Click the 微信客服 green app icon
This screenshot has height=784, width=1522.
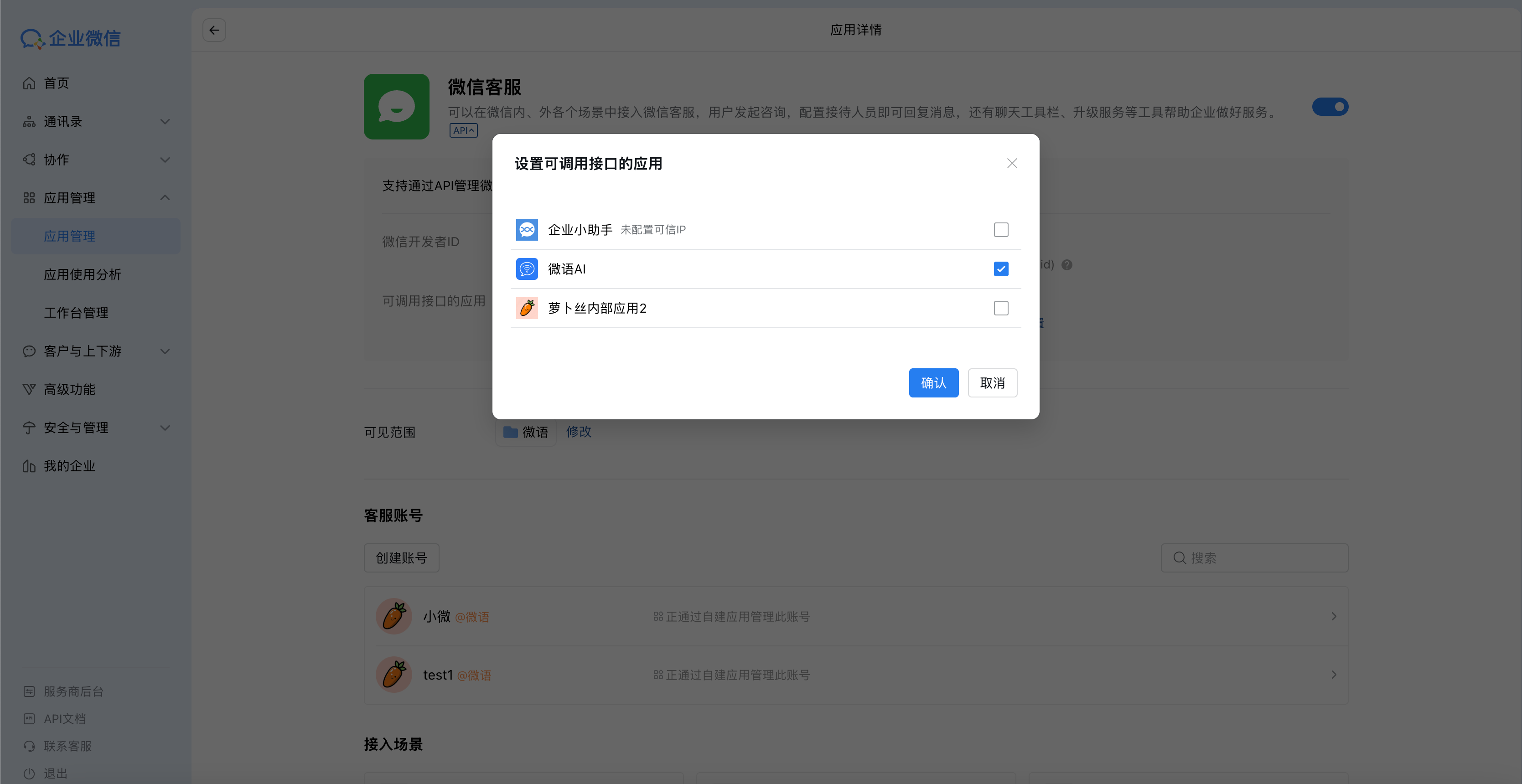[396, 106]
